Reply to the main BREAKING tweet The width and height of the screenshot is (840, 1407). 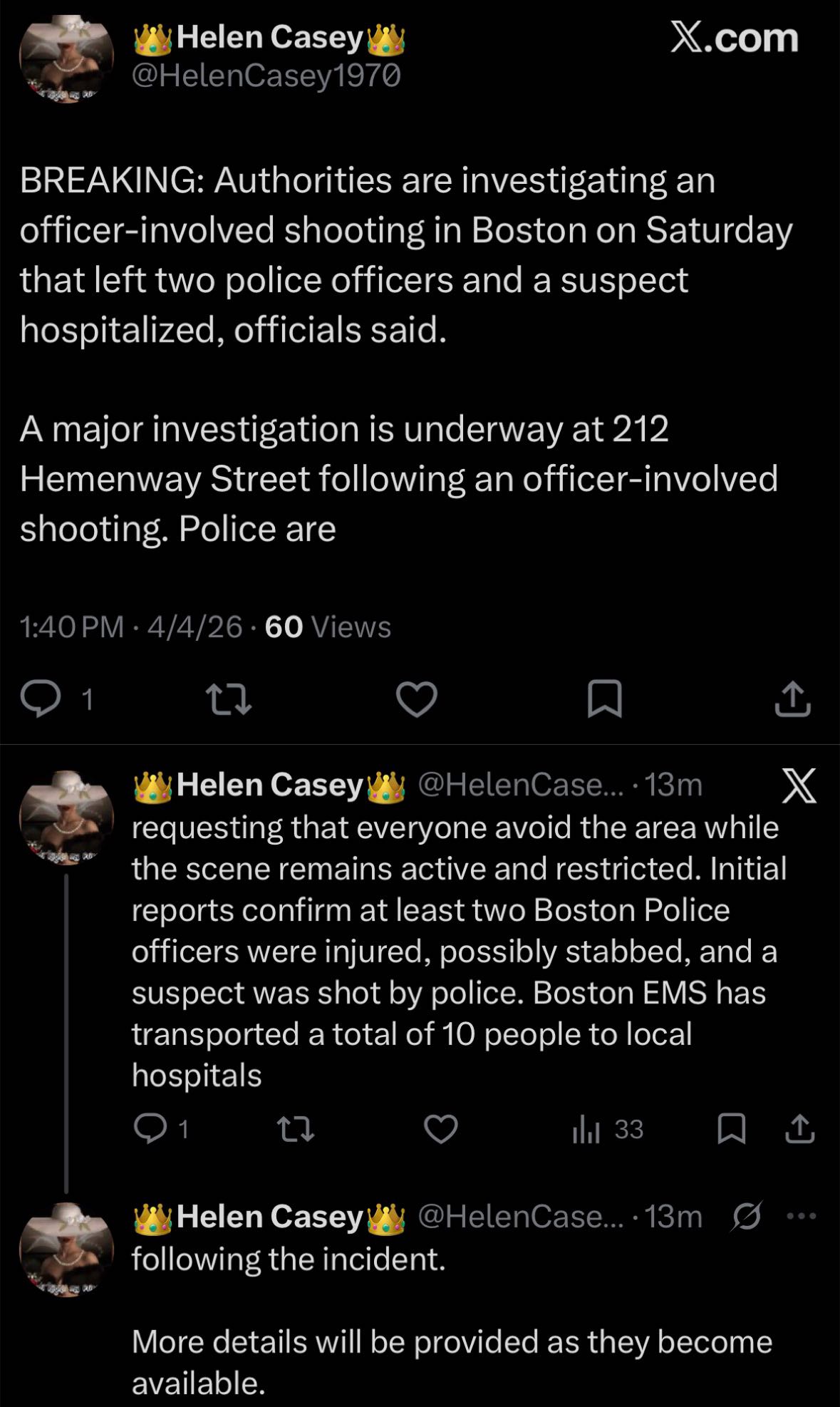[41, 699]
